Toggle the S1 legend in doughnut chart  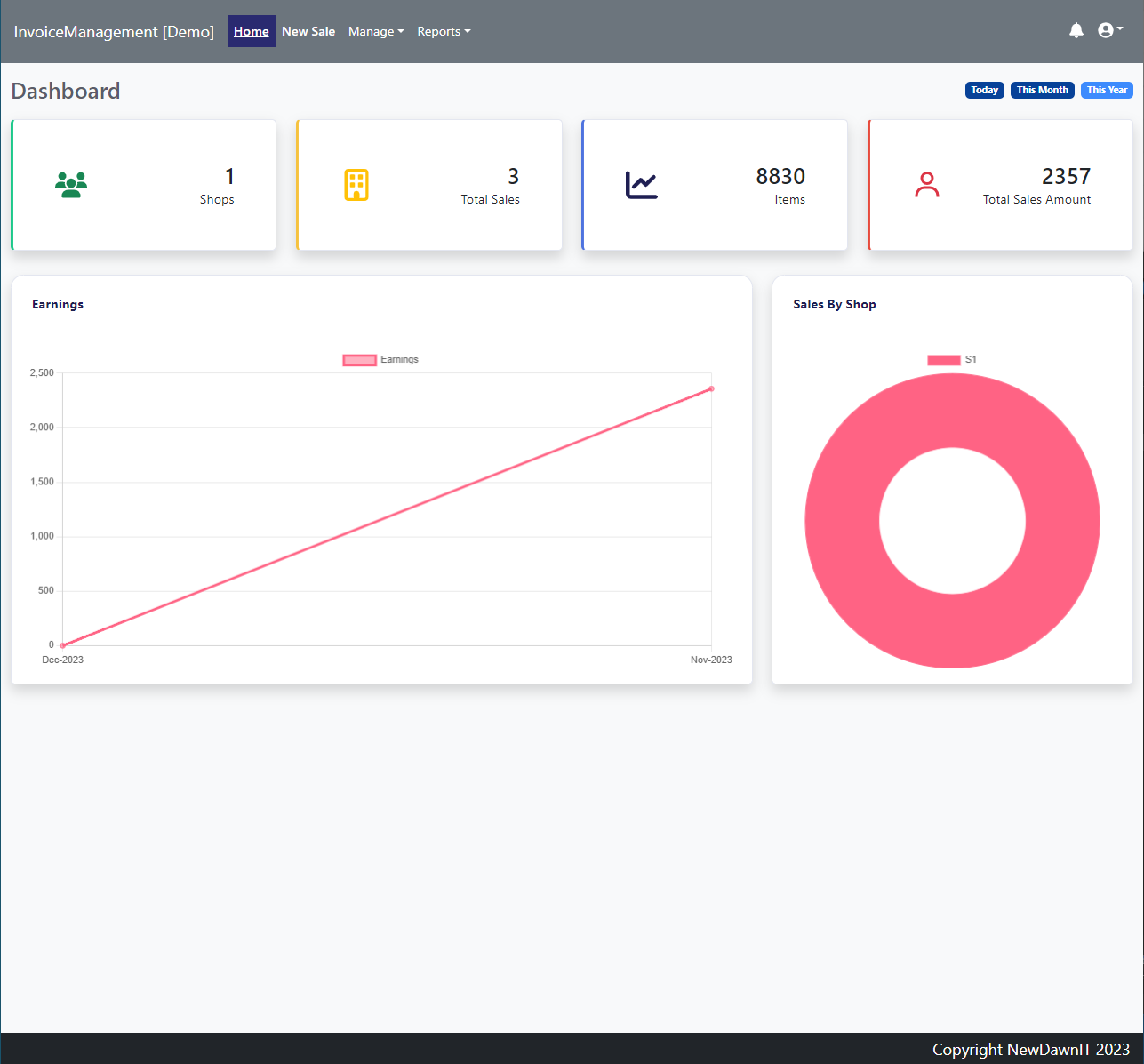point(951,360)
